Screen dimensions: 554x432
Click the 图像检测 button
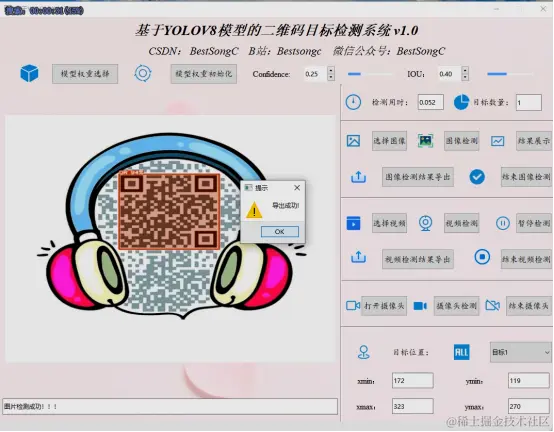pos(461,141)
